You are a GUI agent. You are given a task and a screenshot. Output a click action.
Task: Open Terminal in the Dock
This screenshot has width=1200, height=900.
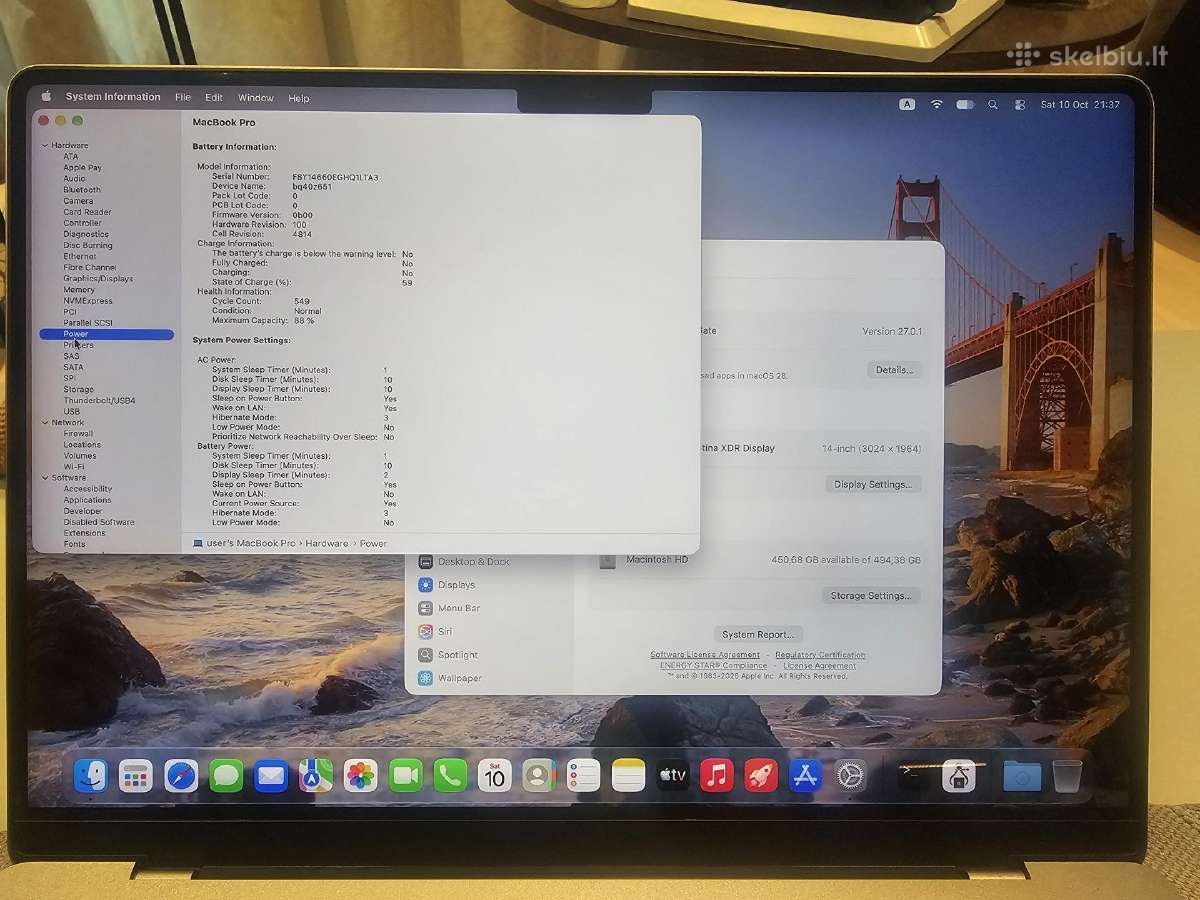point(913,775)
